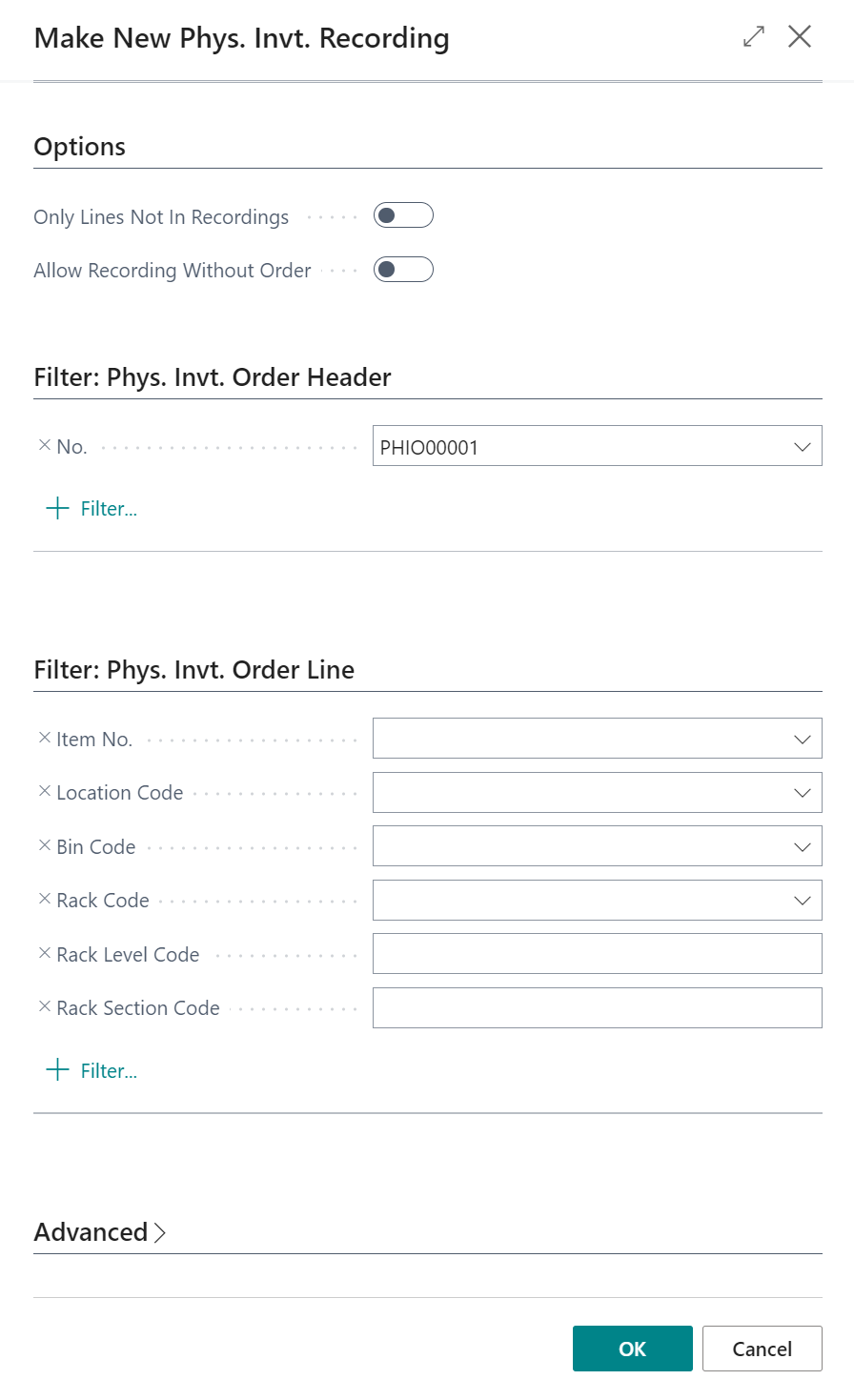The height and width of the screenshot is (1400, 854).
Task: Open the Item No. lookup dropdown
Action: click(x=803, y=738)
